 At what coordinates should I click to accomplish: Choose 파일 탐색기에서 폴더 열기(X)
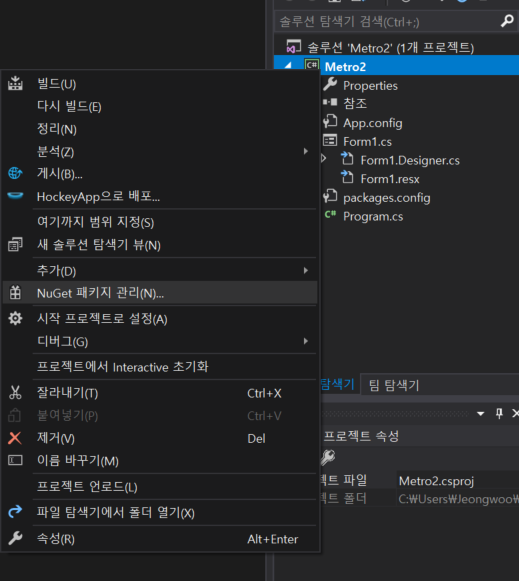click(159, 512)
